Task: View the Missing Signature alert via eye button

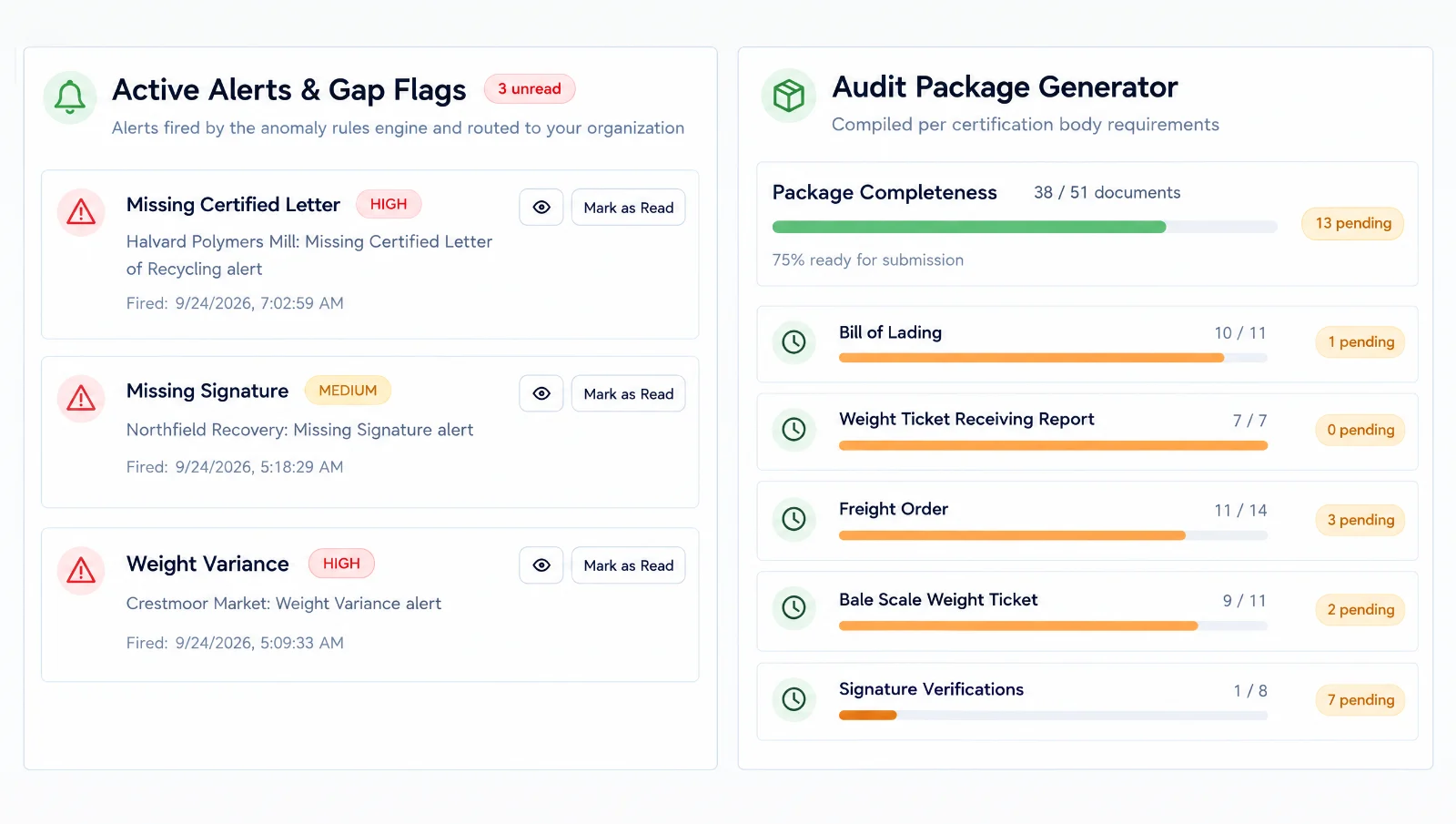Action: (541, 393)
